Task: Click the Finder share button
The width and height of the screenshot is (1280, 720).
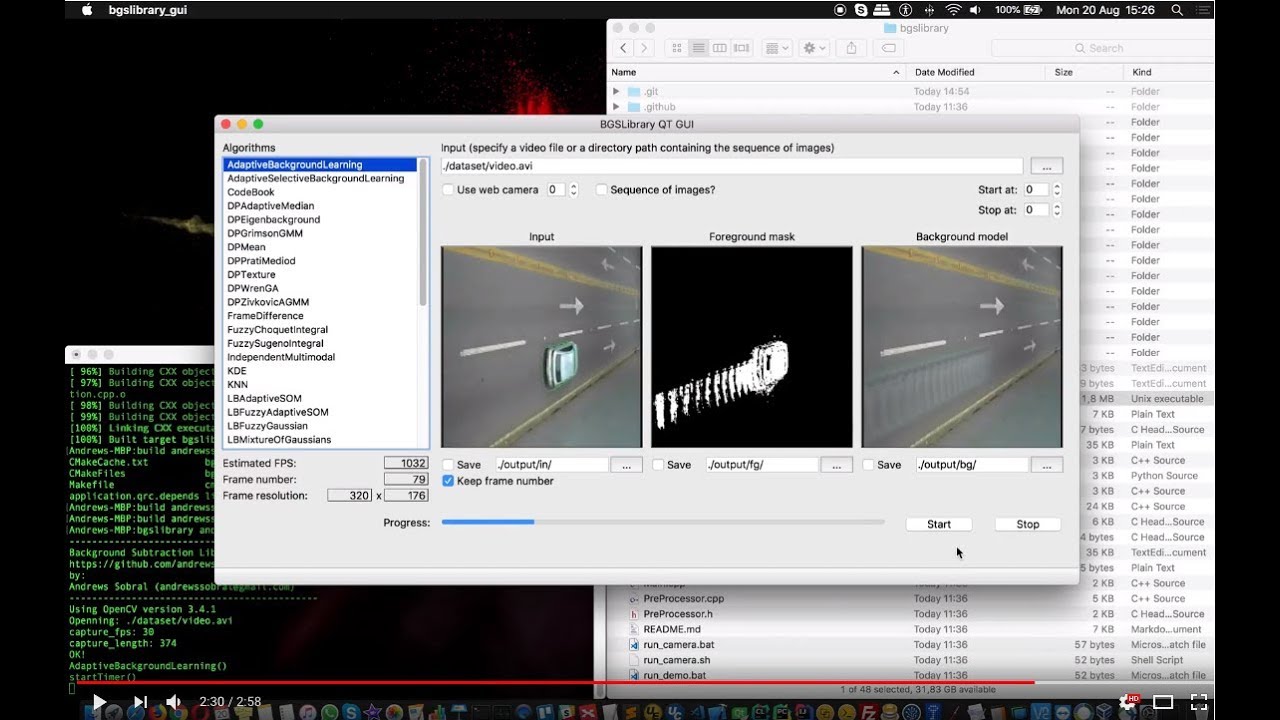Action: pyautogui.click(x=851, y=48)
